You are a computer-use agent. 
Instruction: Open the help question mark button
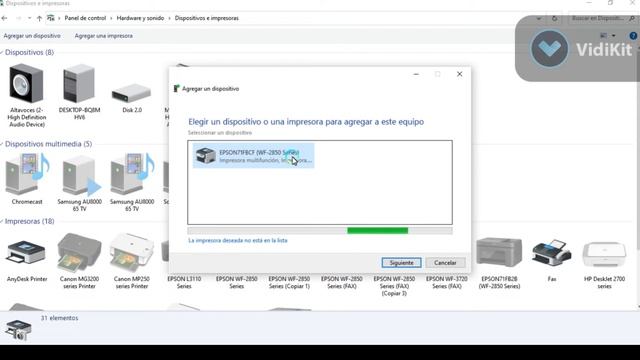point(633,36)
